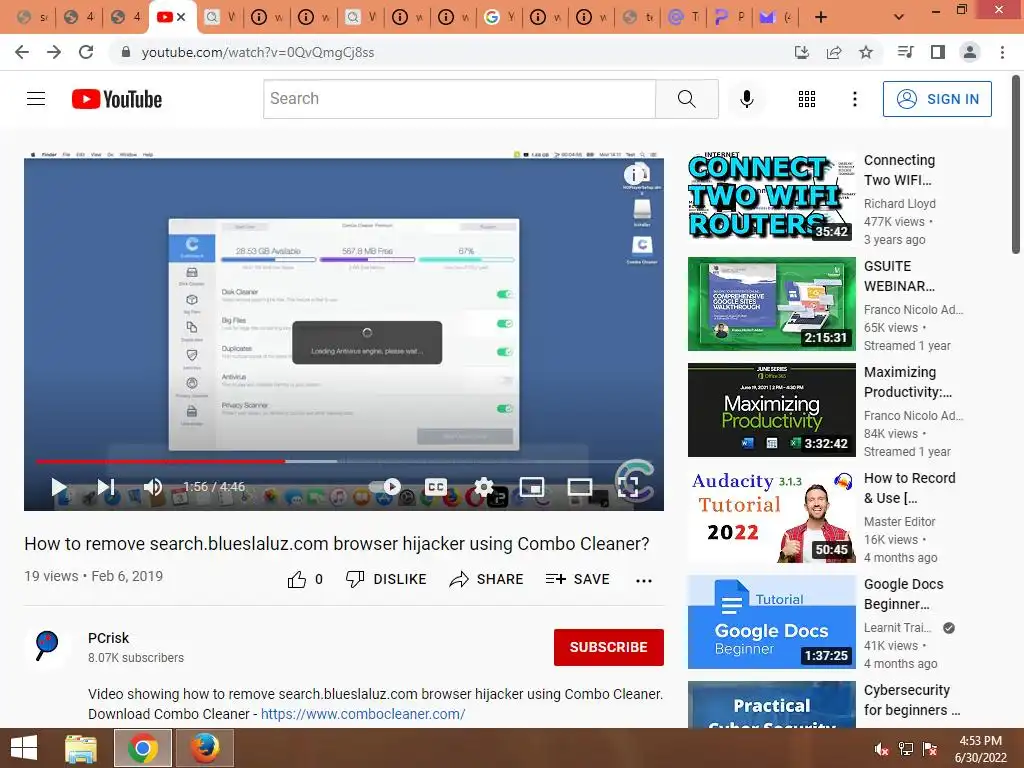Reload the page

point(86,52)
